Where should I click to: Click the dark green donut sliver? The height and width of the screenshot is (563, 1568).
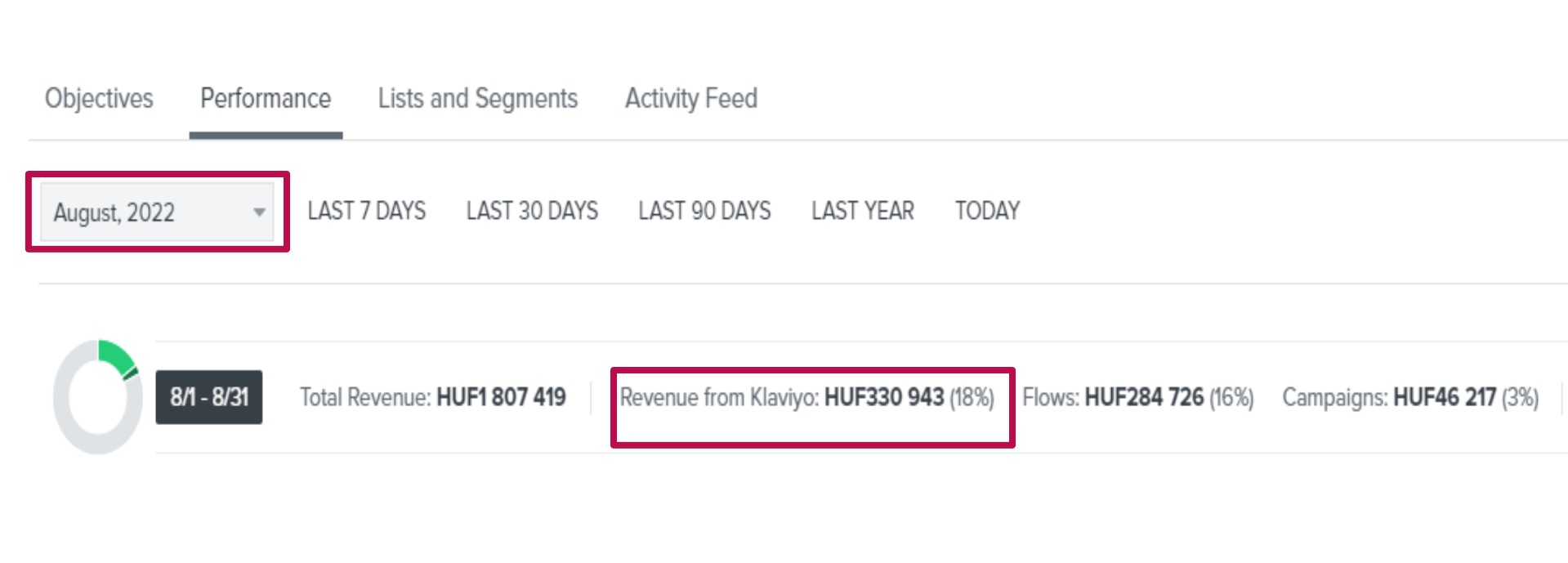tap(131, 374)
